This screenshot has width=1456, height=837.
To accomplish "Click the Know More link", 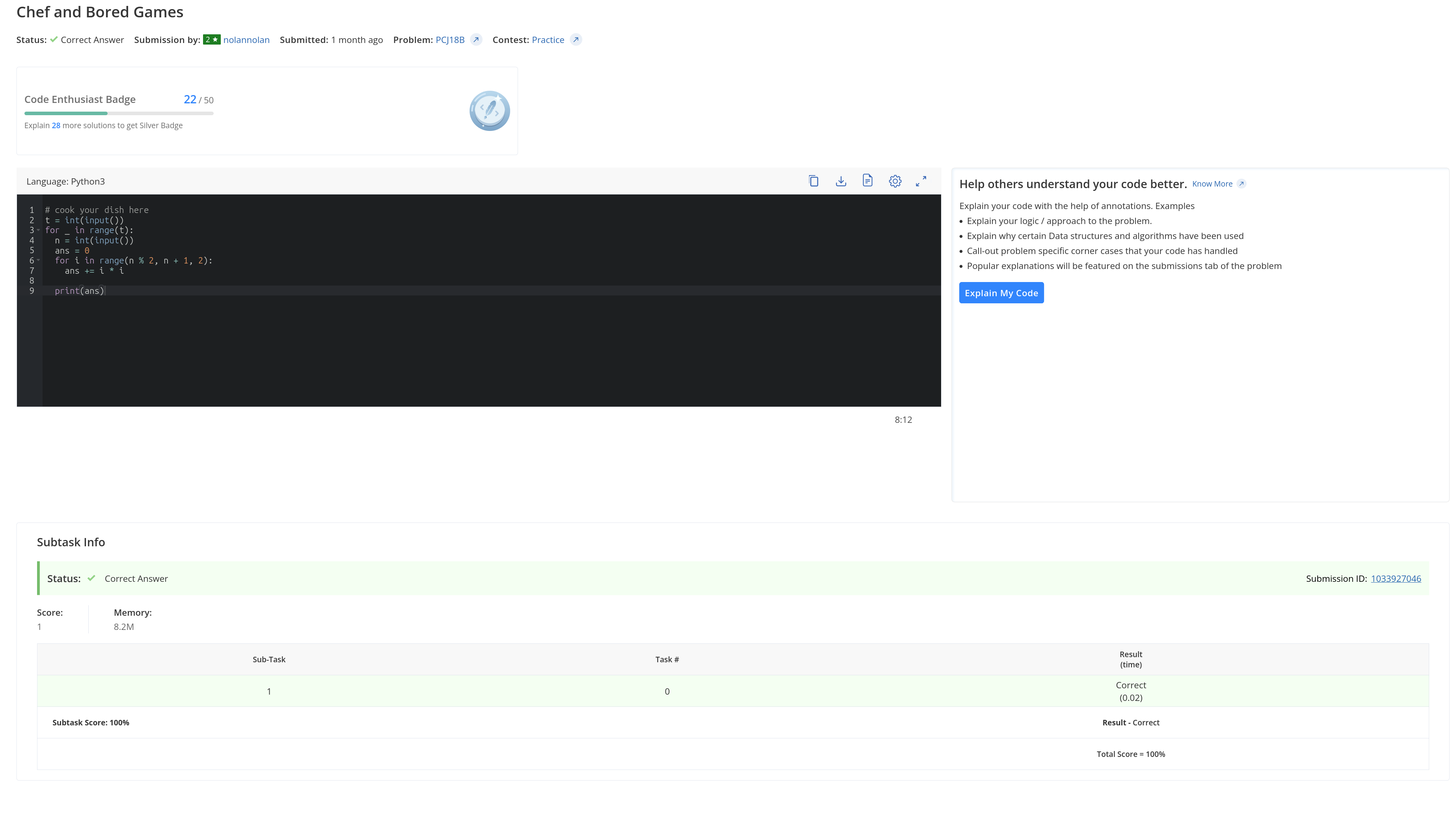I will [1212, 184].
